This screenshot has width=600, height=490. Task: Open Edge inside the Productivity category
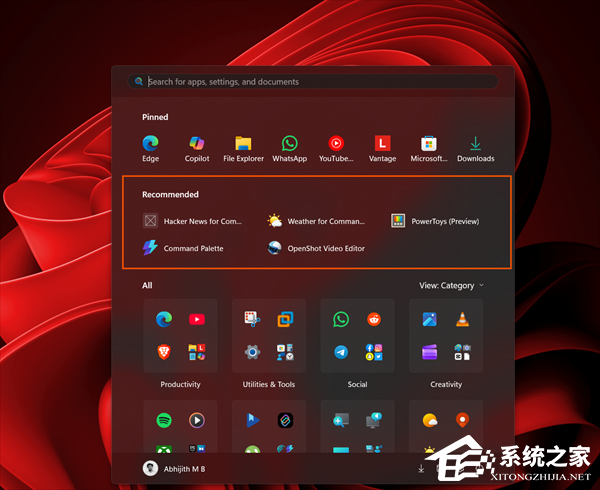click(x=164, y=319)
